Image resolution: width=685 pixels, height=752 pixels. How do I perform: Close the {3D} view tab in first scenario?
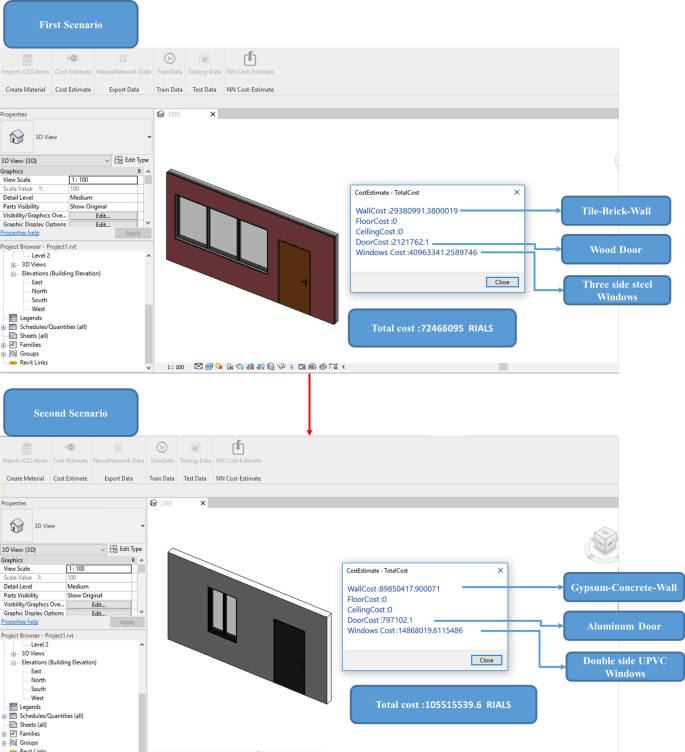[213, 114]
